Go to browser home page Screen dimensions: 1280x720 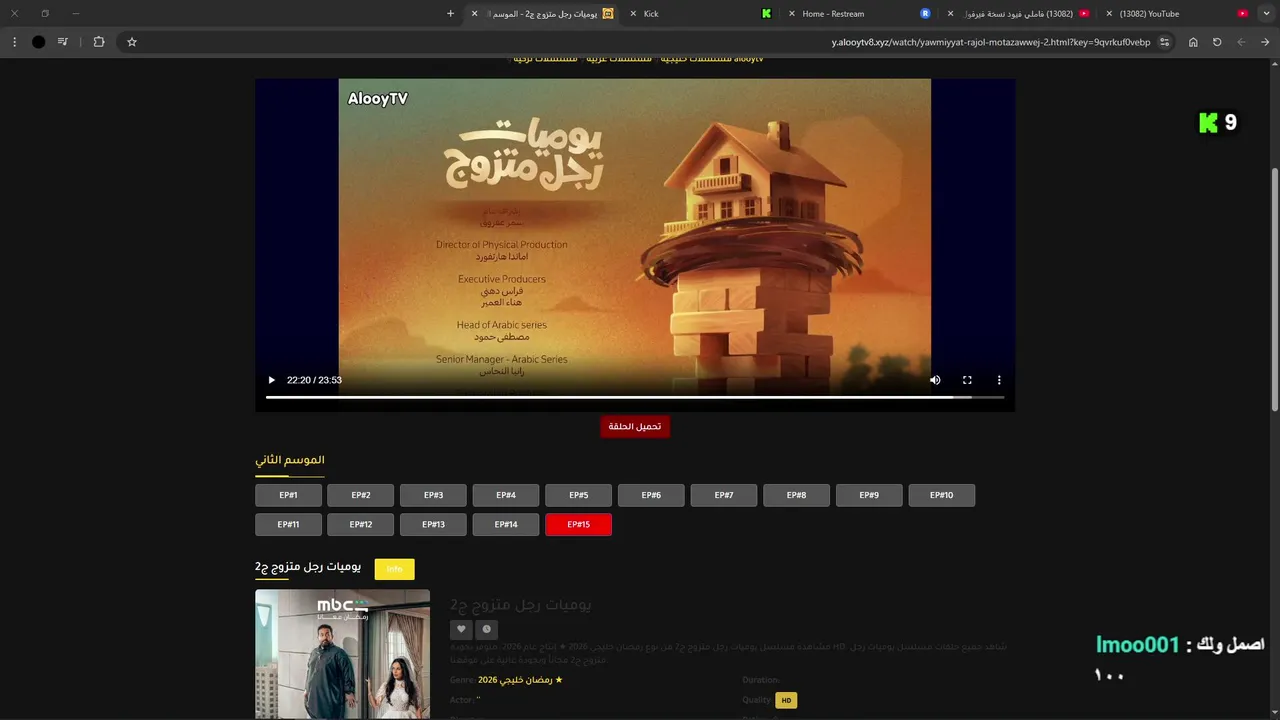1193,42
